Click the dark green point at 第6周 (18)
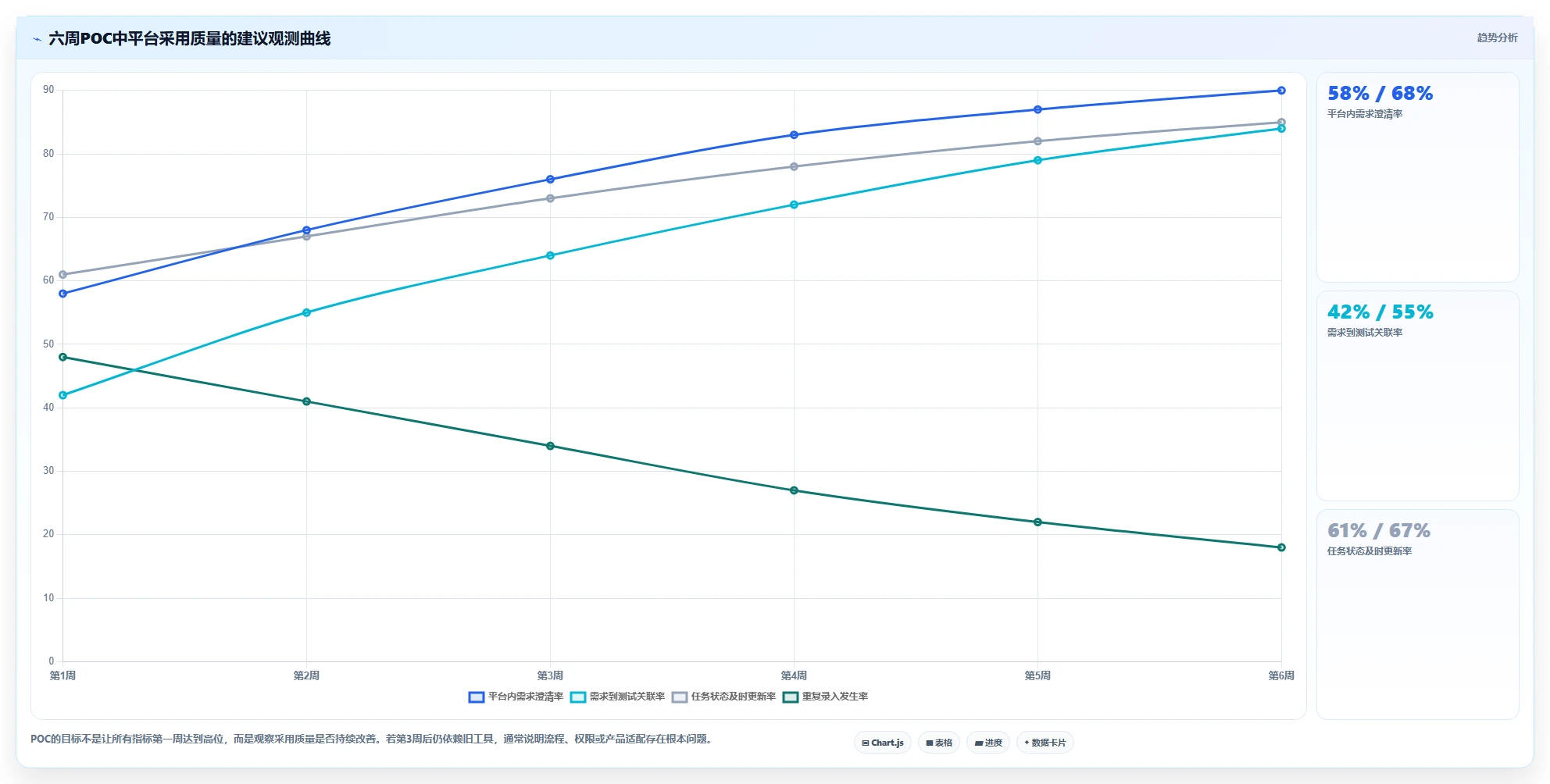 pyautogui.click(x=1281, y=547)
